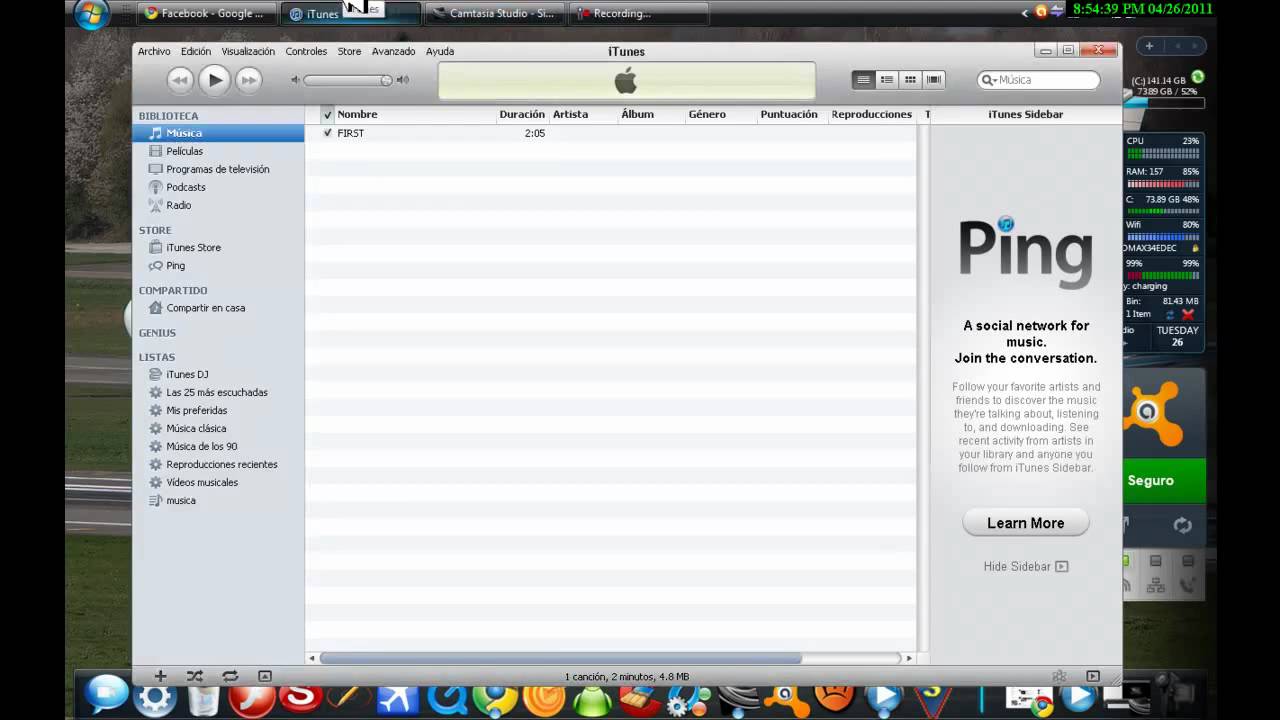Switch to Cover Flow view

934,80
